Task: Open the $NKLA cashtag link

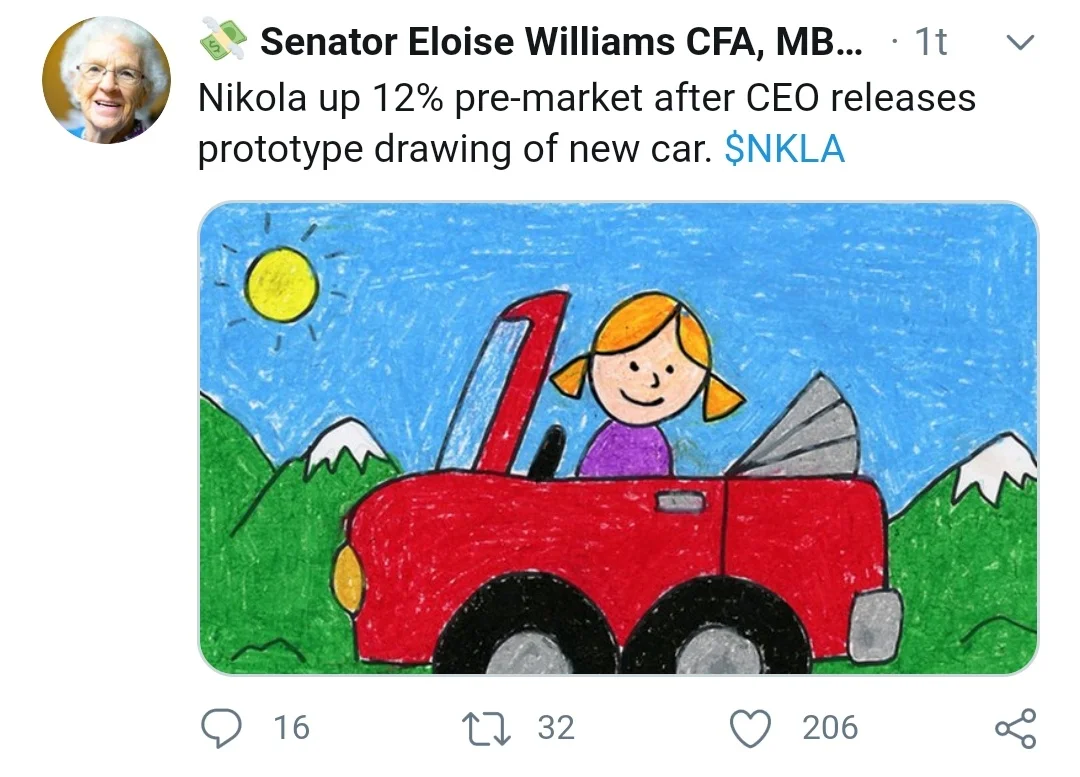Action: pos(783,149)
